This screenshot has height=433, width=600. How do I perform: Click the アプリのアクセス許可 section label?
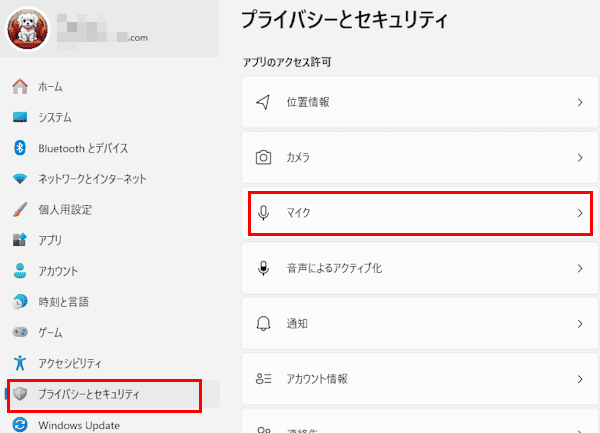point(287,62)
